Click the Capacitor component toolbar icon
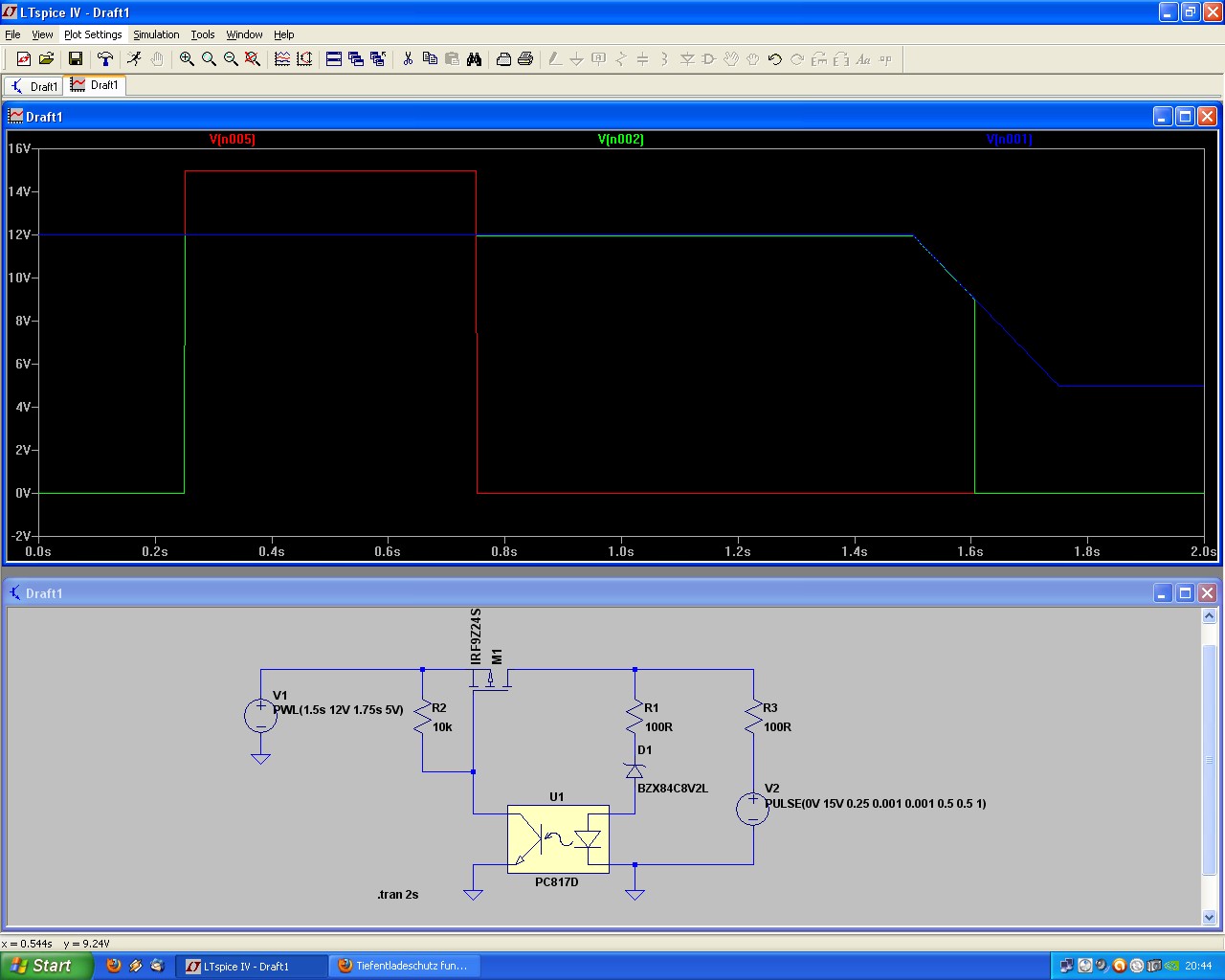The width and height of the screenshot is (1225, 980). (x=643, y=59)
